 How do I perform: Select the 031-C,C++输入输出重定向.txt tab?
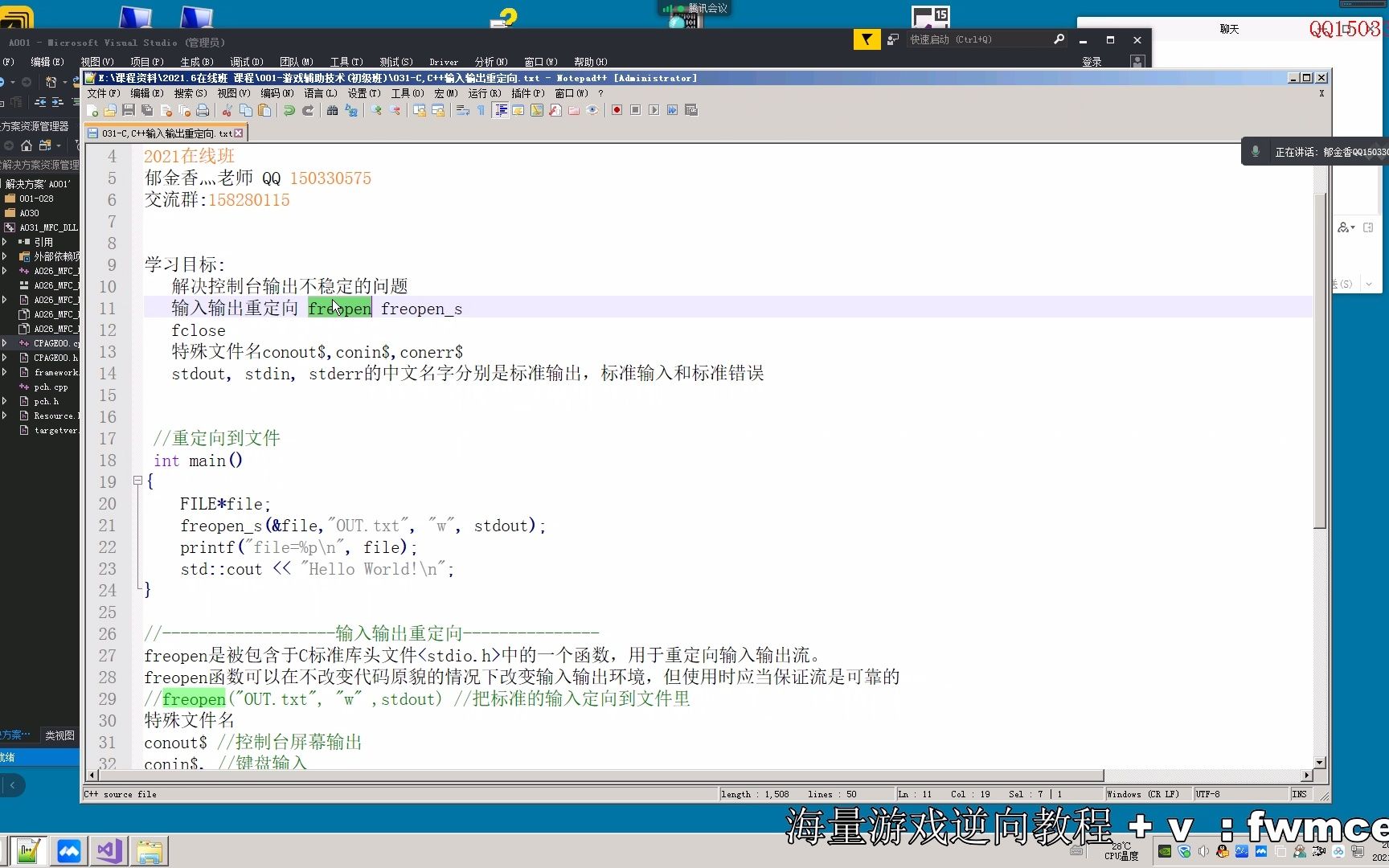(166, 133)
